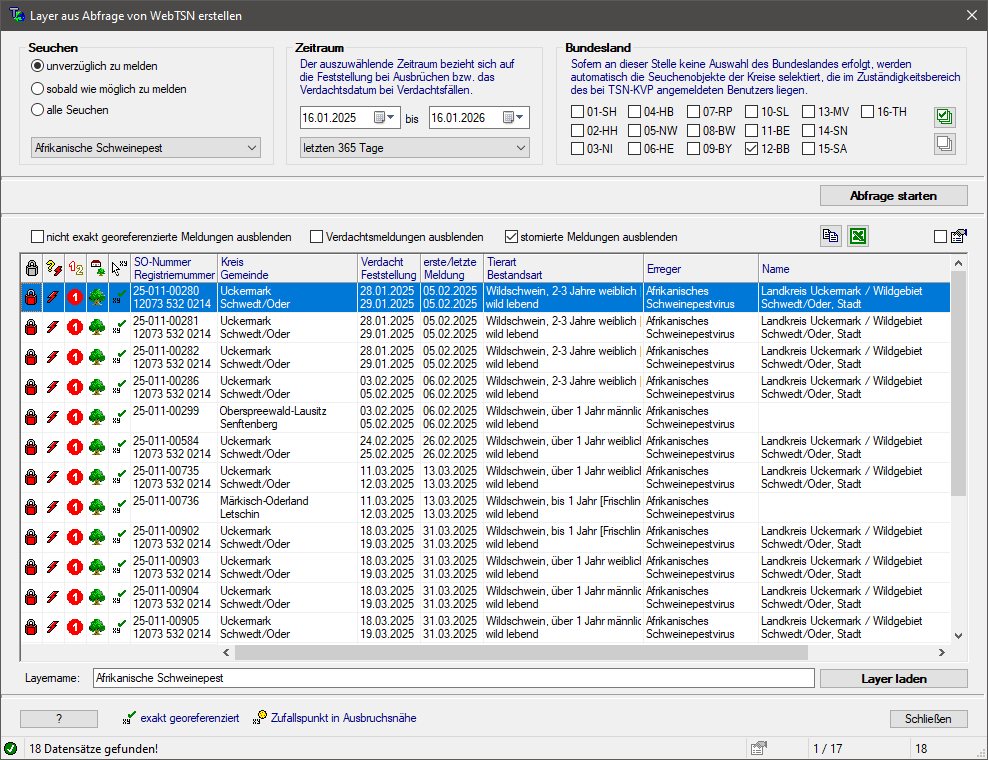988x760 pixels.
Task: Open column settings icon beside table checkbox
Action: (959, 236)
